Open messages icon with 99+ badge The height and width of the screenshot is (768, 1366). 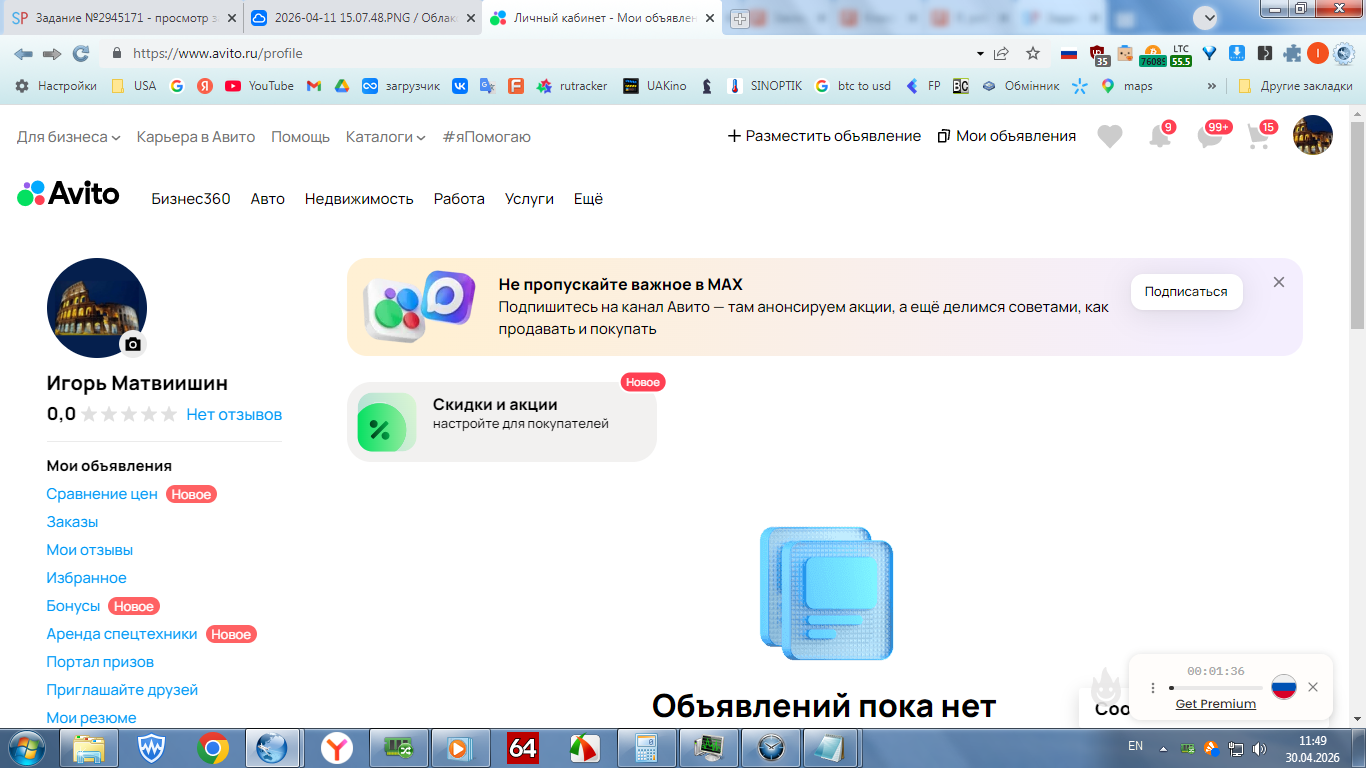pos(1211,136)
